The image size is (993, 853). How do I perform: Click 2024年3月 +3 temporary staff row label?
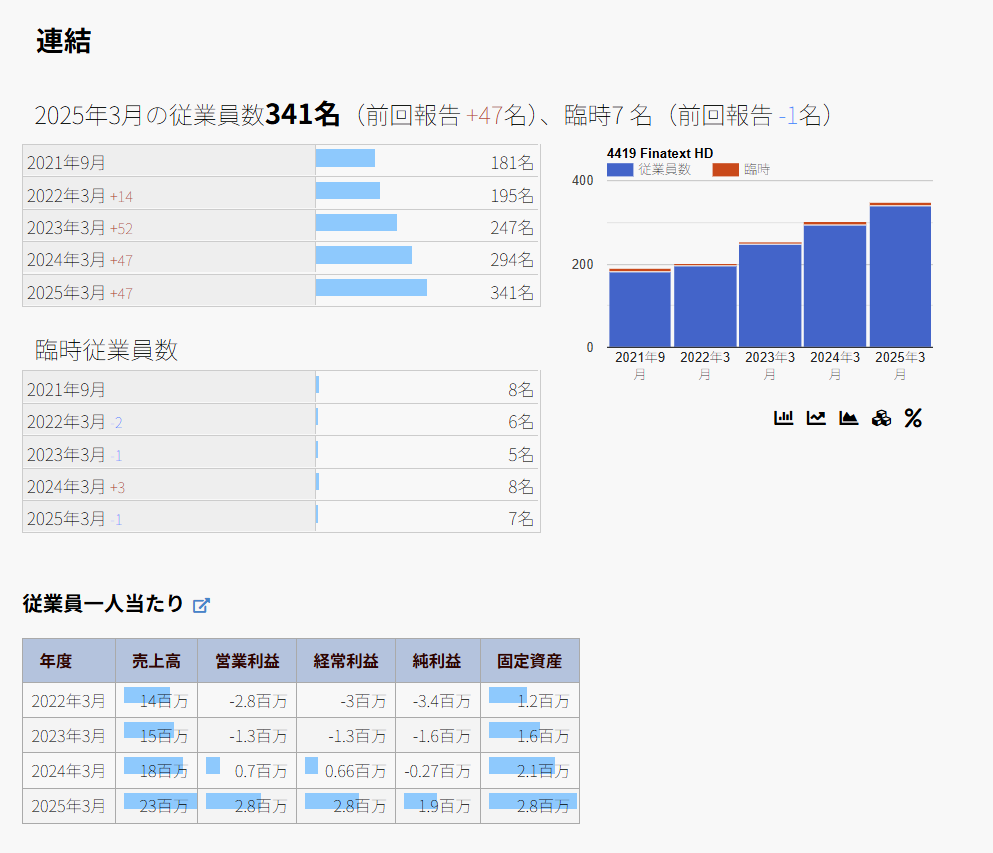[76, 486]
